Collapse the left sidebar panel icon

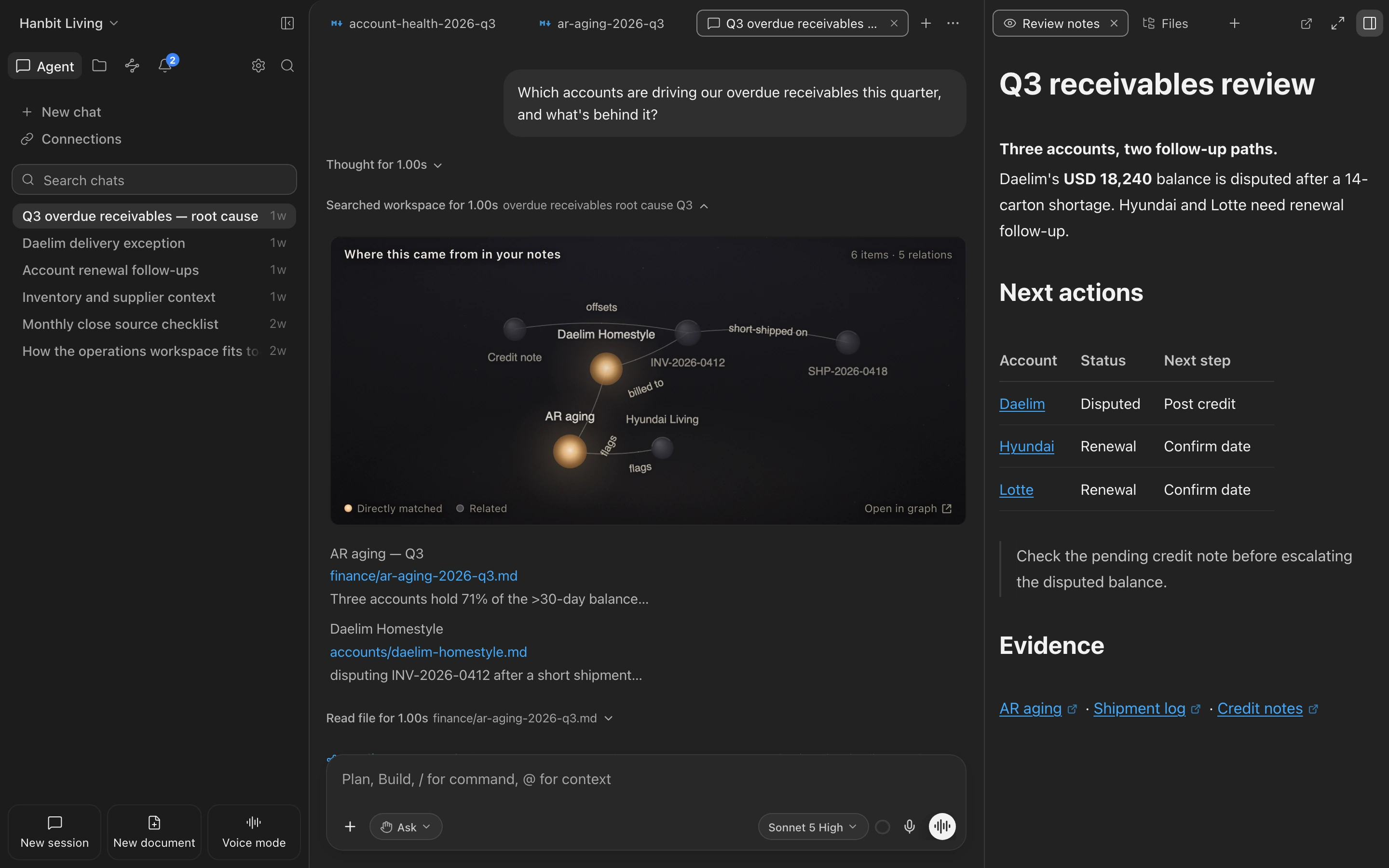287,23
